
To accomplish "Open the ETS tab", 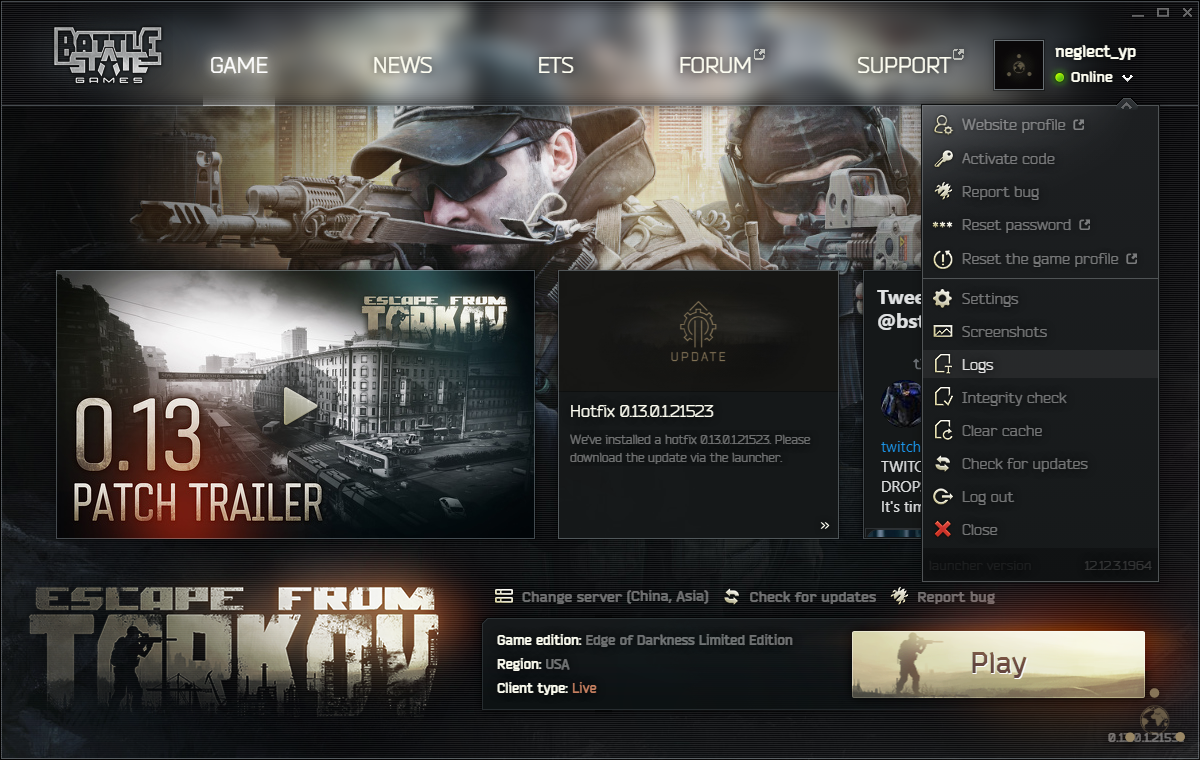I will point(555,65).
